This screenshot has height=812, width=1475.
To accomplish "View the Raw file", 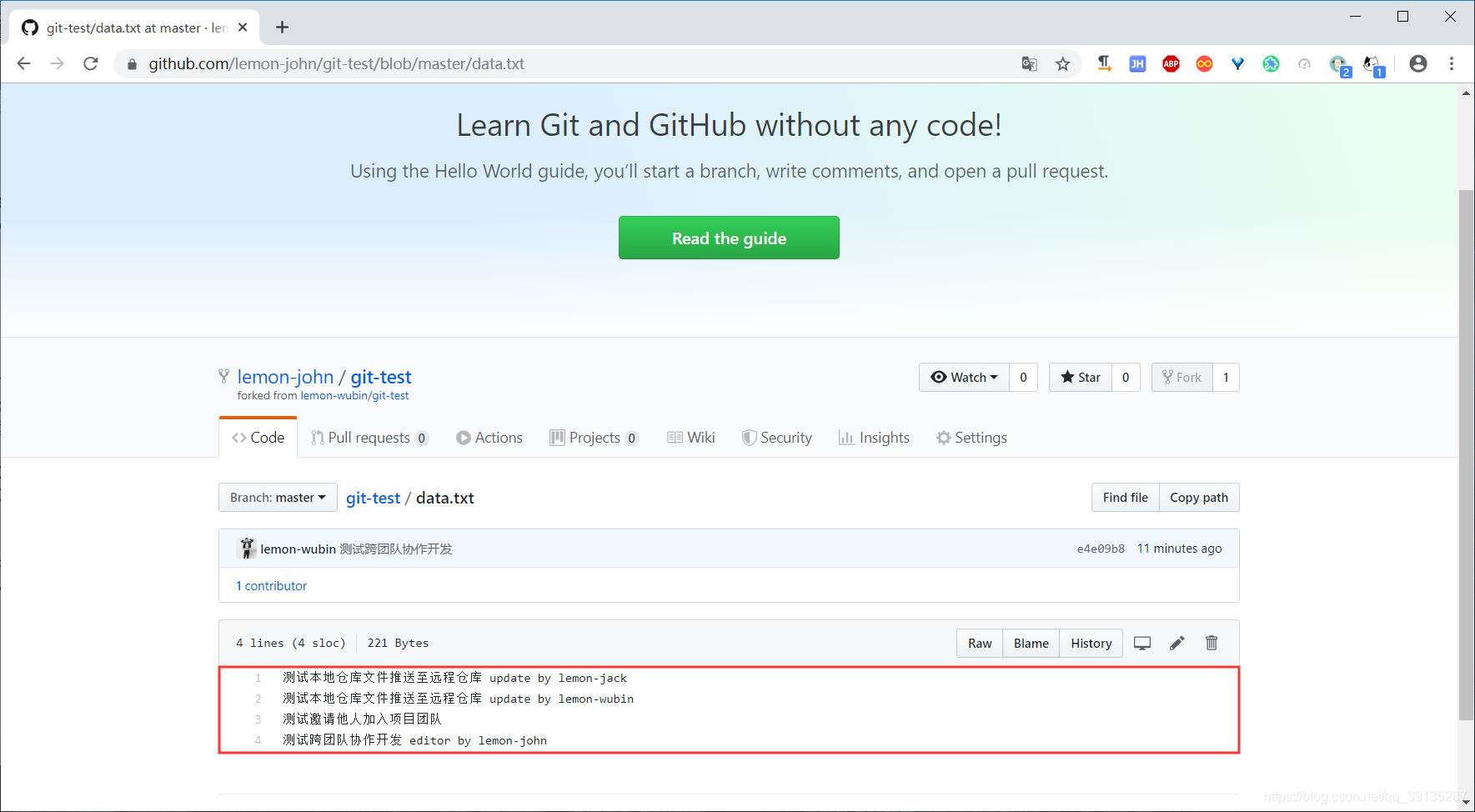I will click(980, 644).
